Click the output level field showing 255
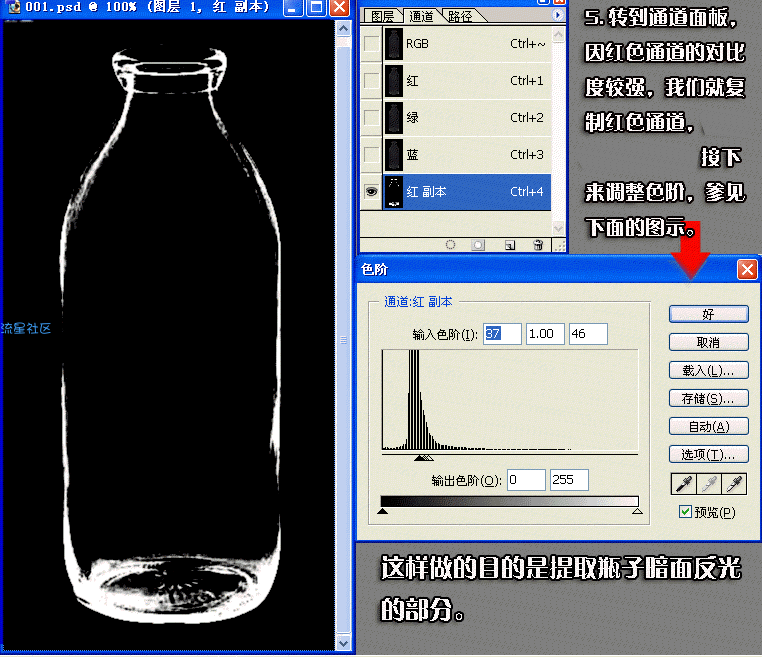Image resolution: width=762 pixels, height=657 pixels. (569, 480)
